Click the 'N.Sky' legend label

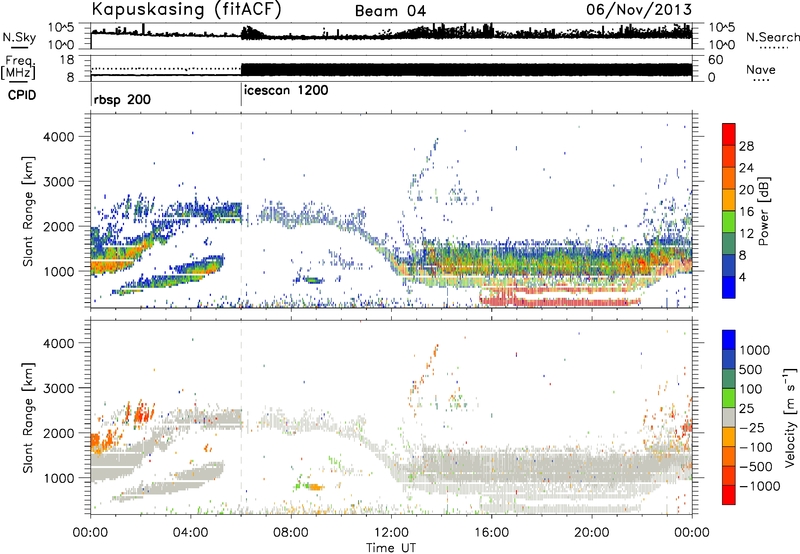tap(19, 37)
